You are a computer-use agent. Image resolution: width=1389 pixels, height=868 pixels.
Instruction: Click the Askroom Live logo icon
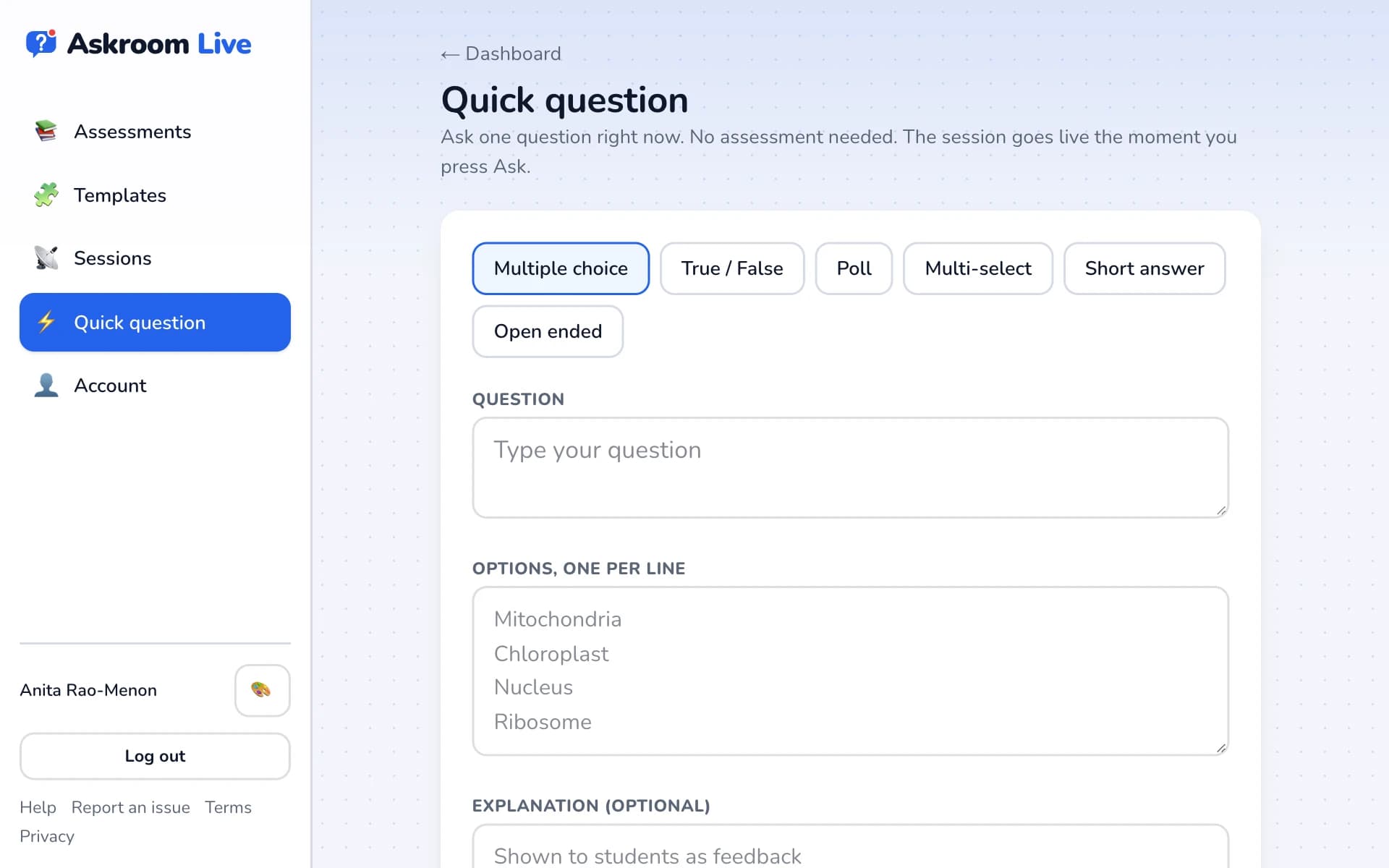[41, 43]
